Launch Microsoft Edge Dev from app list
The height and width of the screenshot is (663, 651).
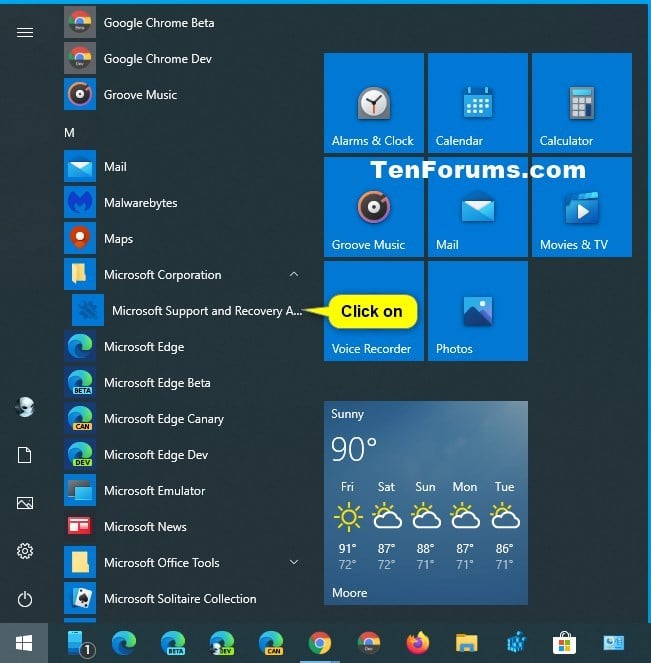click(x=184, y=454)
